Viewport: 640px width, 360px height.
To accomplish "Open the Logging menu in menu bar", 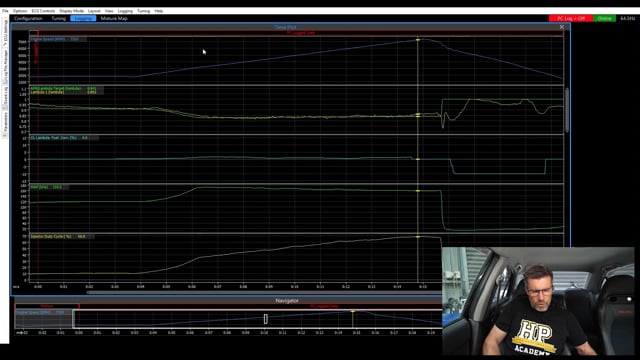I will (125, 11).
